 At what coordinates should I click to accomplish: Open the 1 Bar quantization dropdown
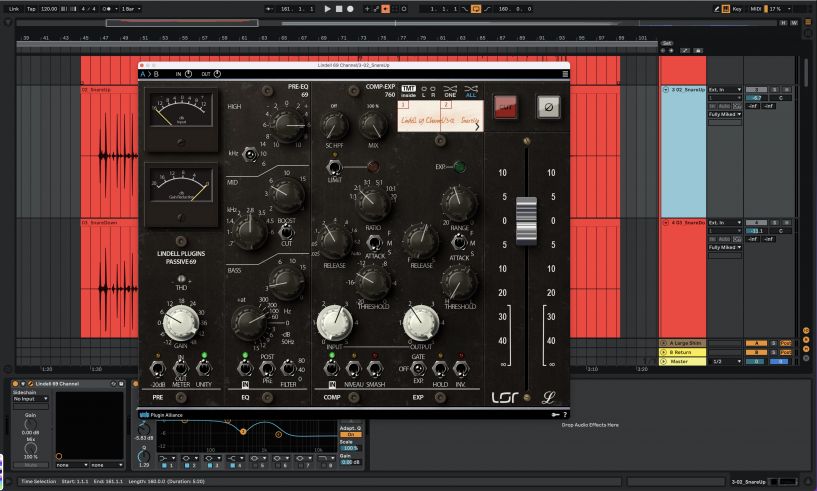[x=131, y=9]
